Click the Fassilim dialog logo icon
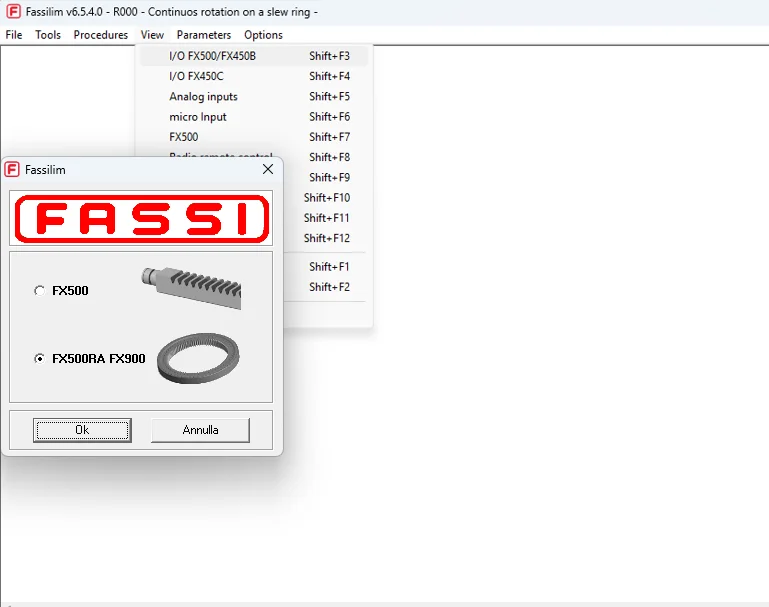 12,170
